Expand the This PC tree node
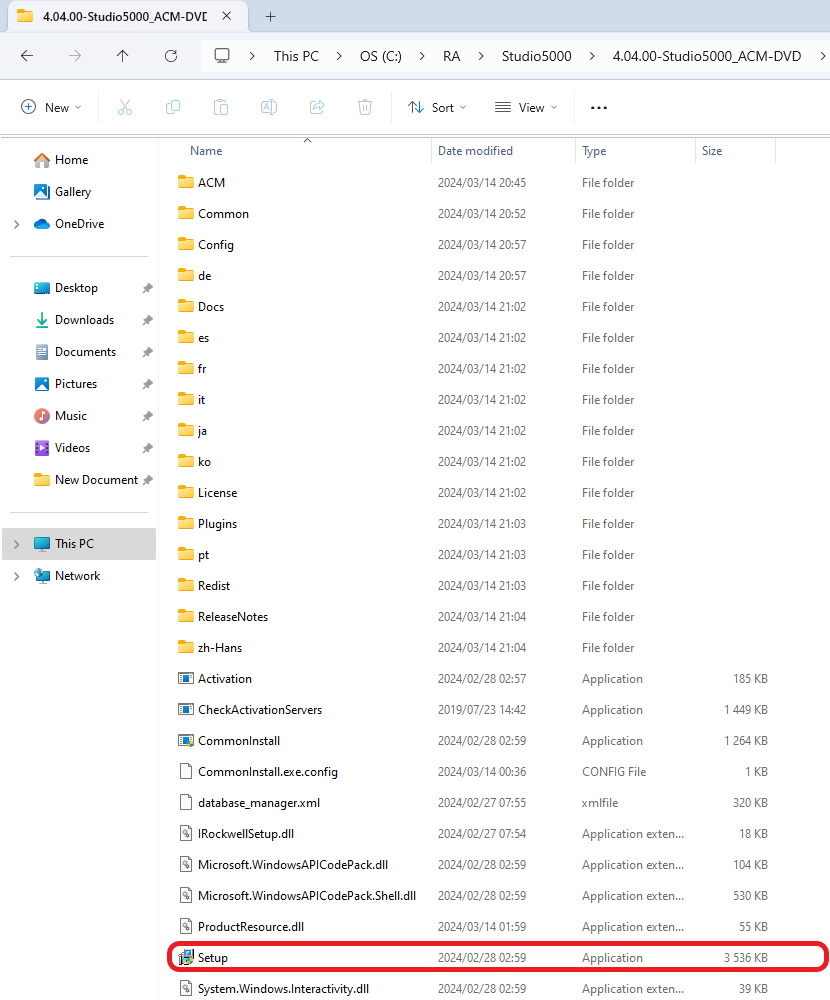Image resolution: width=830 pixels, height=1000 pixels. [17, 544]
